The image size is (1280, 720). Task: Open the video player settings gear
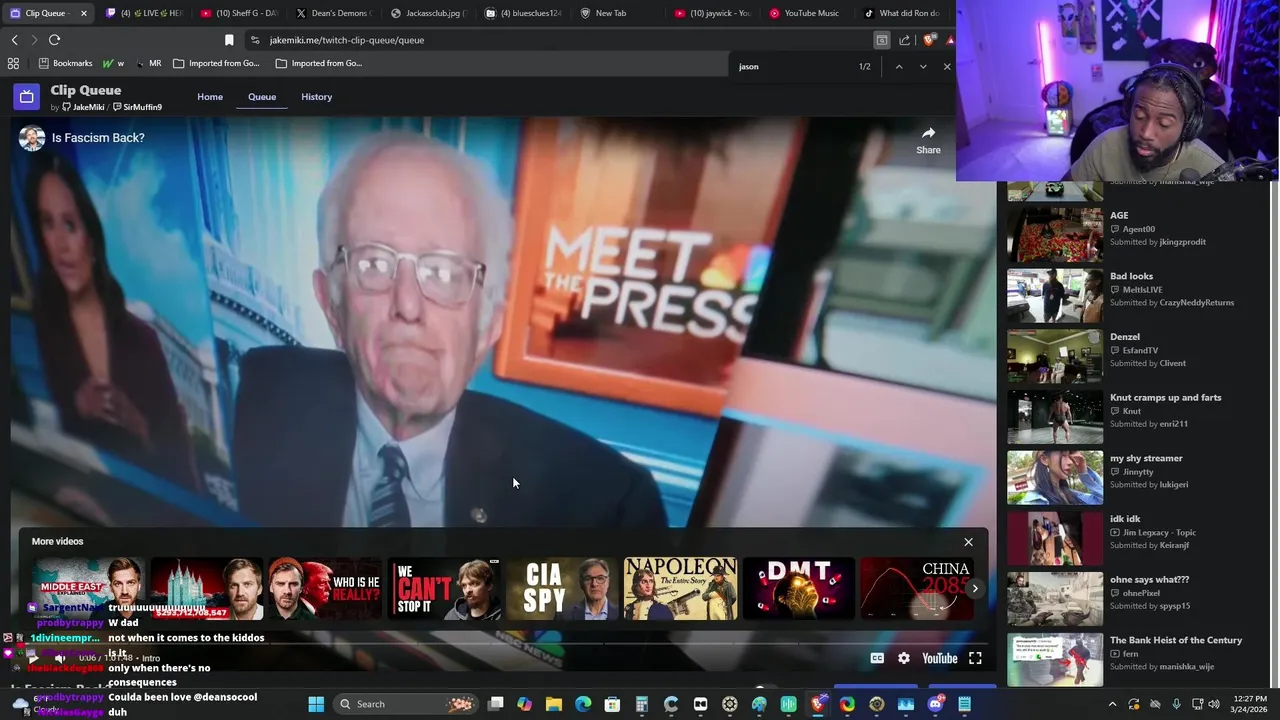coord(904,658)
